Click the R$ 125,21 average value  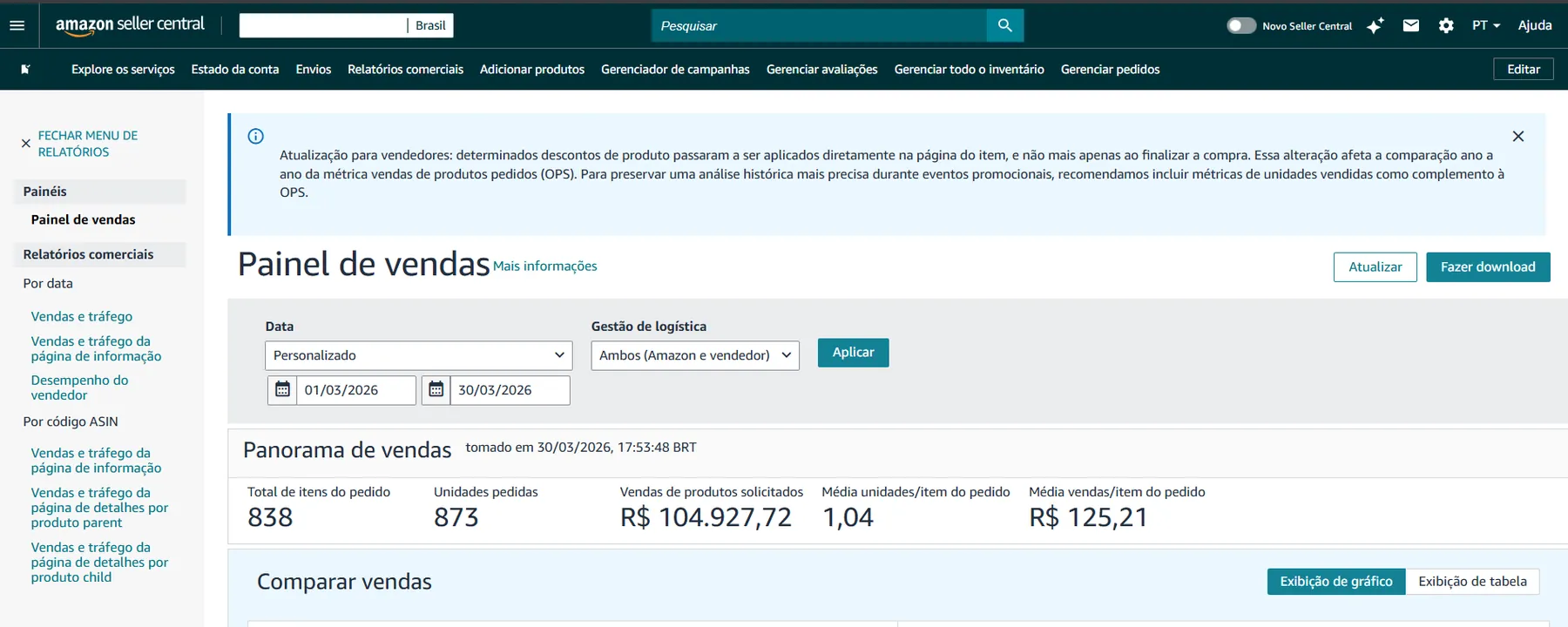pos(1089,517)
